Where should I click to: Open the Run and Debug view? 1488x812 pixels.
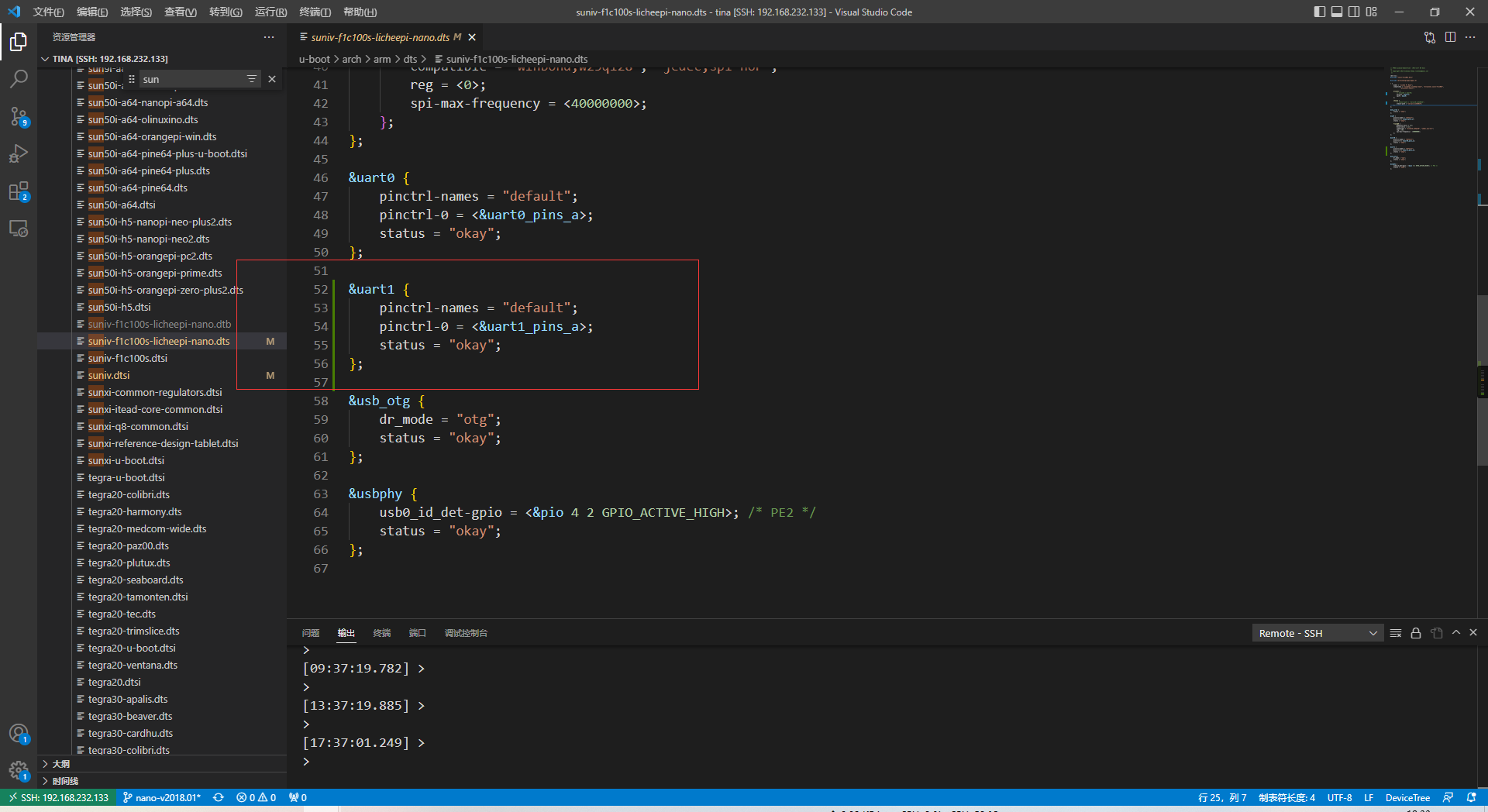coord(19,153)
